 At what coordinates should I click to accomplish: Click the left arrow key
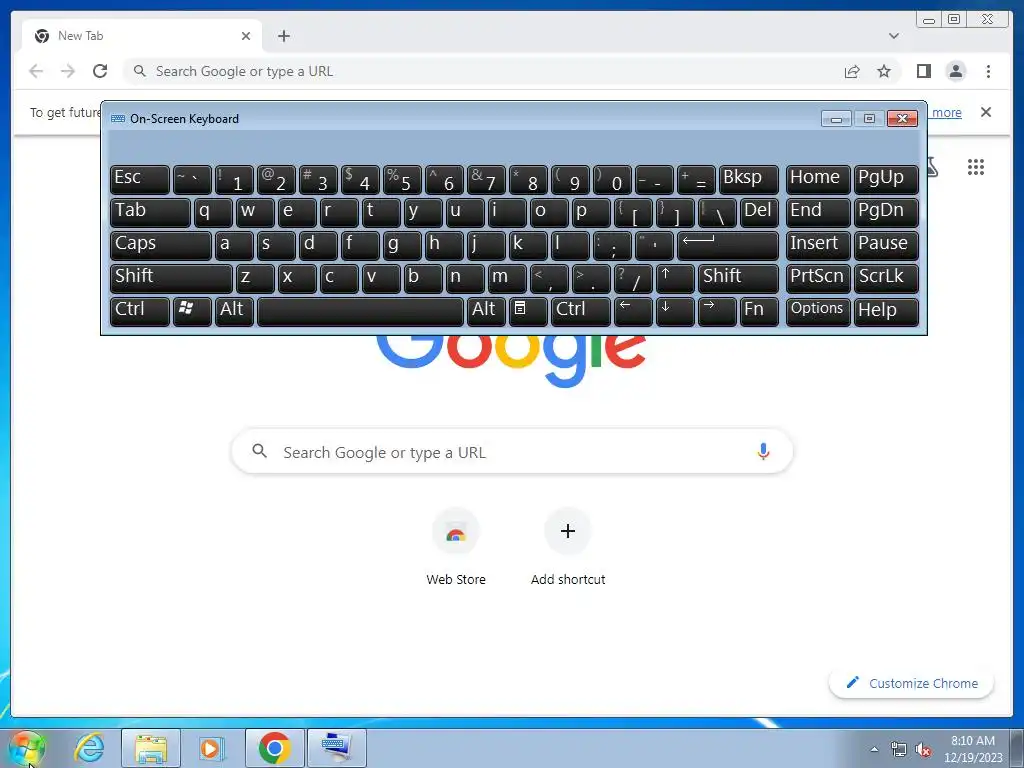point(633,311)
